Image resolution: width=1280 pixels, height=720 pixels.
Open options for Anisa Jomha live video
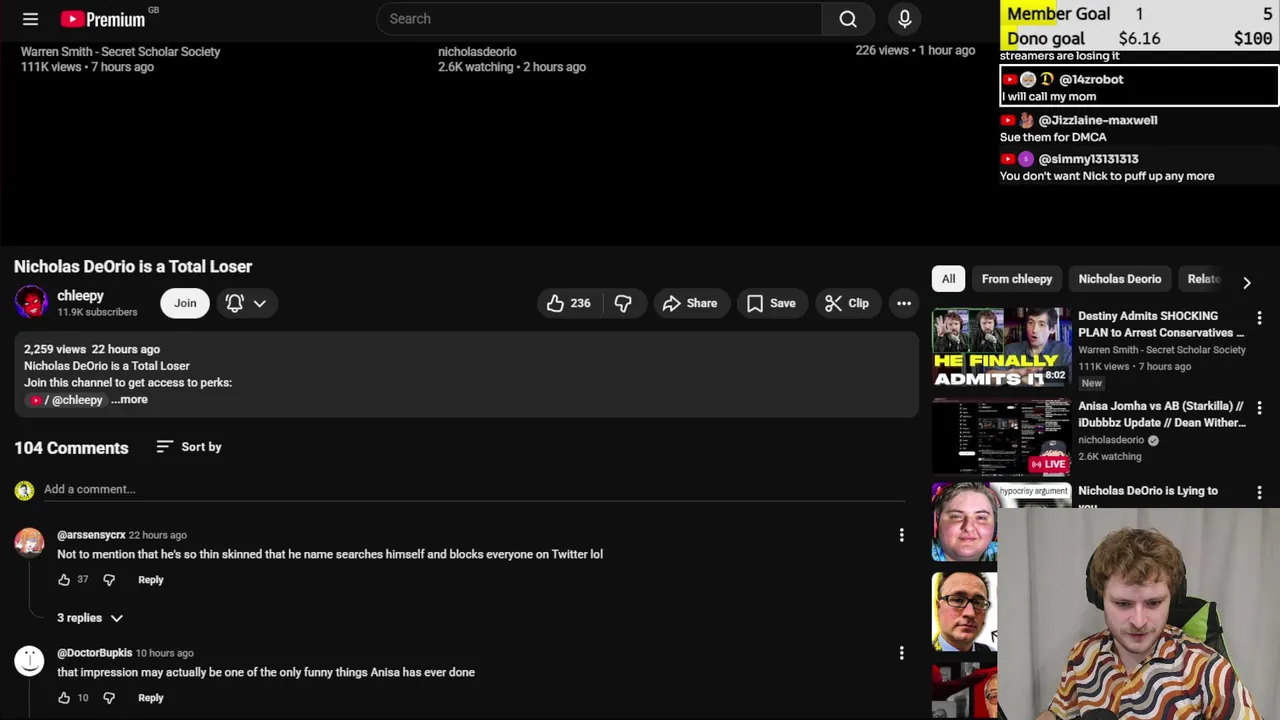pyautogui.click(x=1259, y=408)
